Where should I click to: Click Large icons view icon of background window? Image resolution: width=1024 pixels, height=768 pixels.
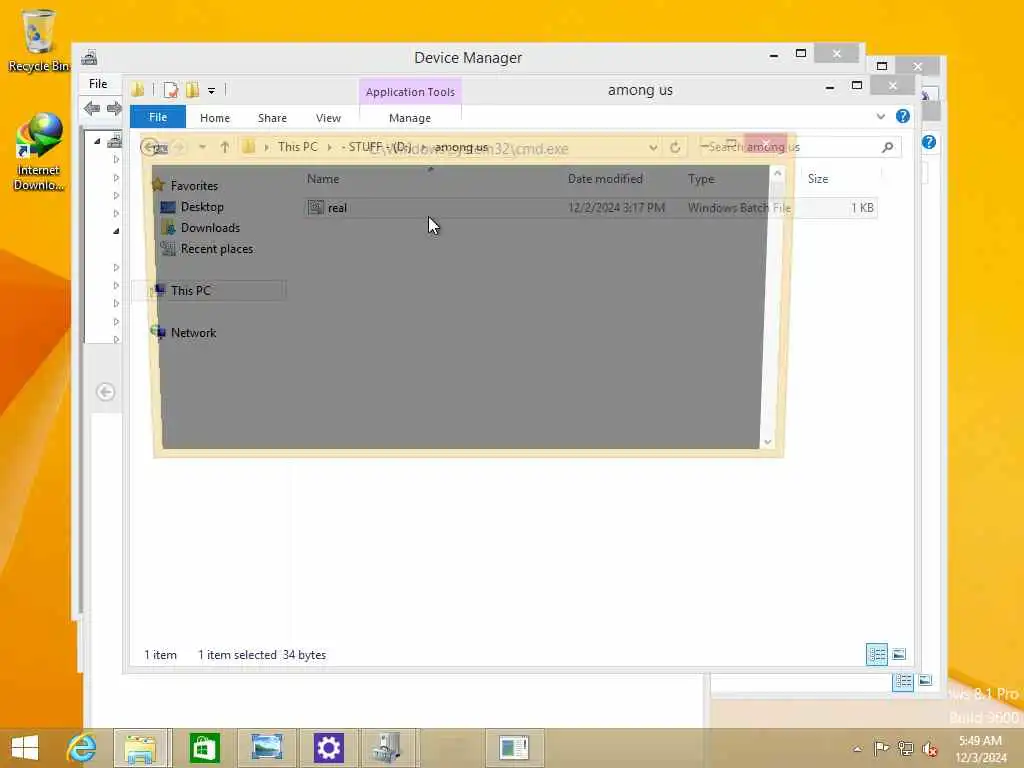point(925,680)
